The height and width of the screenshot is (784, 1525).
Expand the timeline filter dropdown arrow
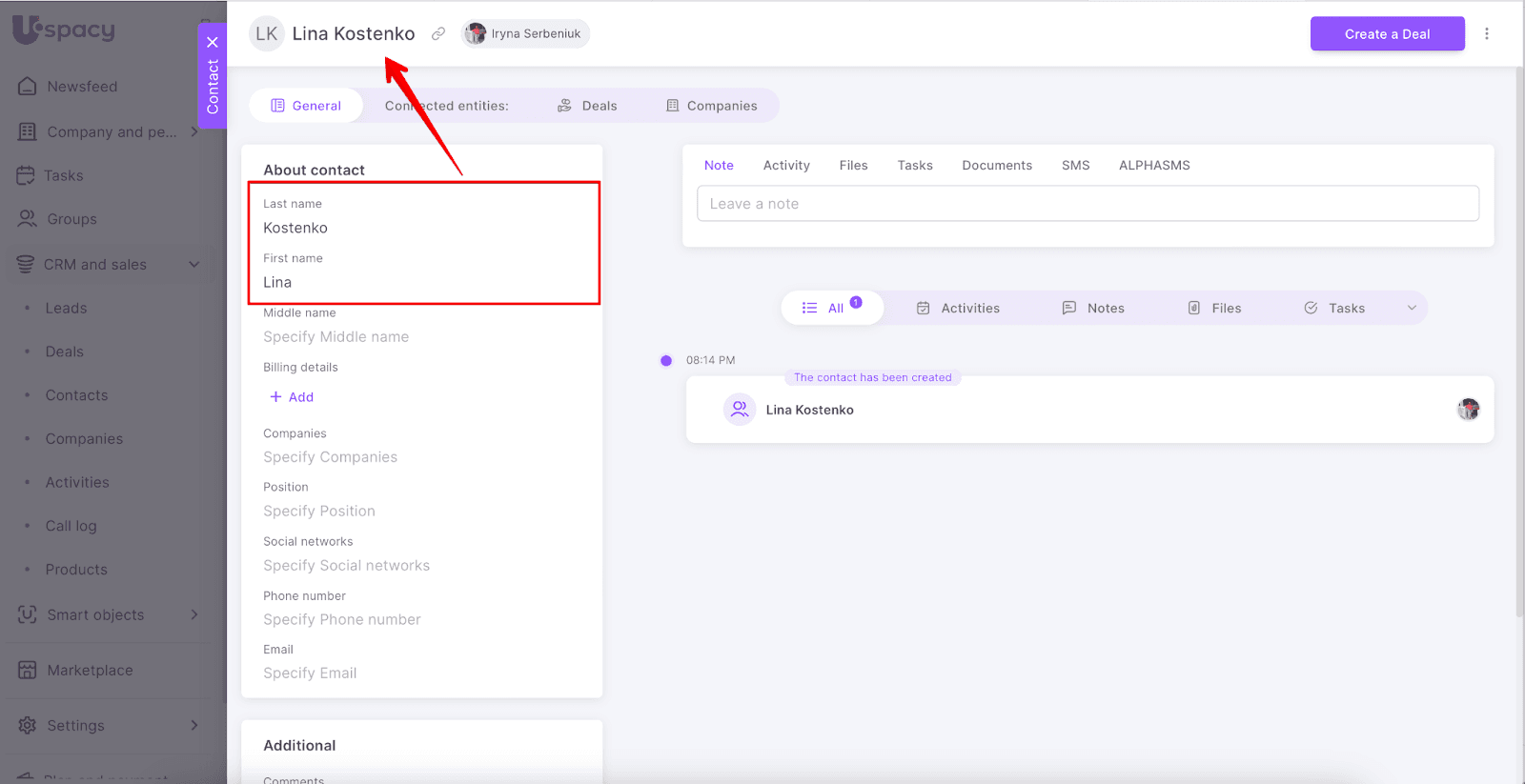point(1412,308)
